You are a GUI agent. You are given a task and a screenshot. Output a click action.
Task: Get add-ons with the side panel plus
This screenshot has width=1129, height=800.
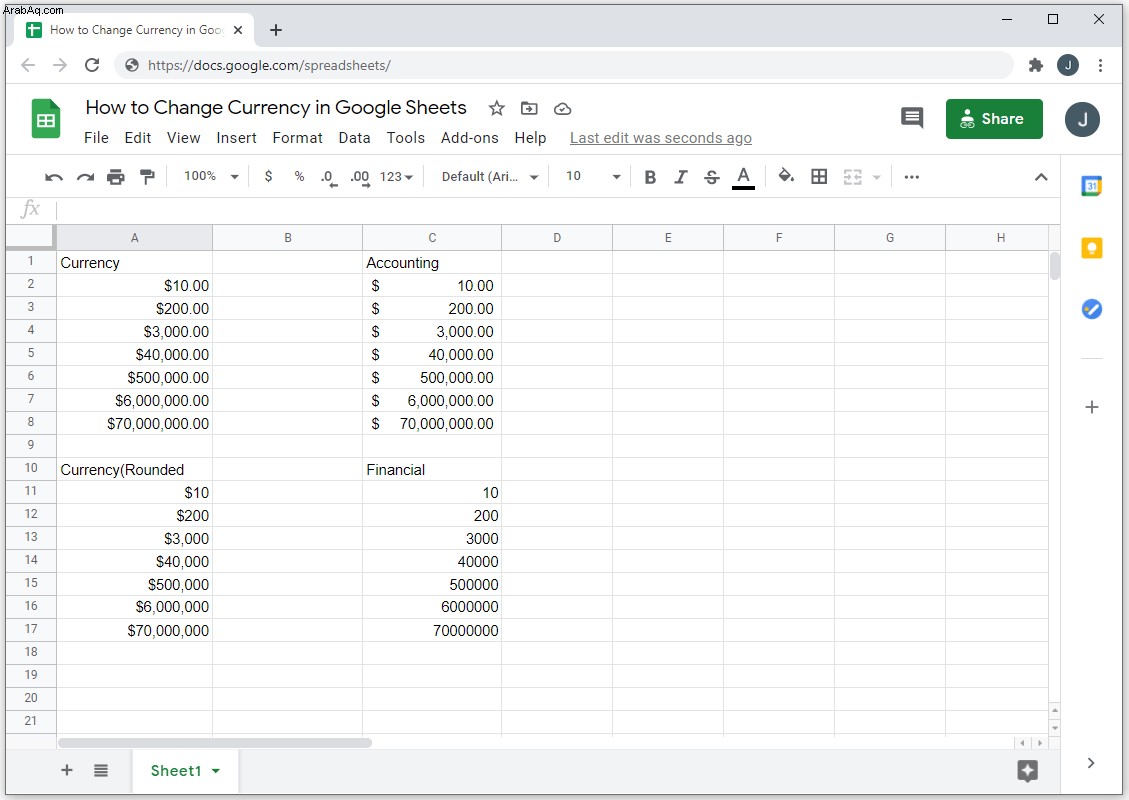coord(1092,408)
